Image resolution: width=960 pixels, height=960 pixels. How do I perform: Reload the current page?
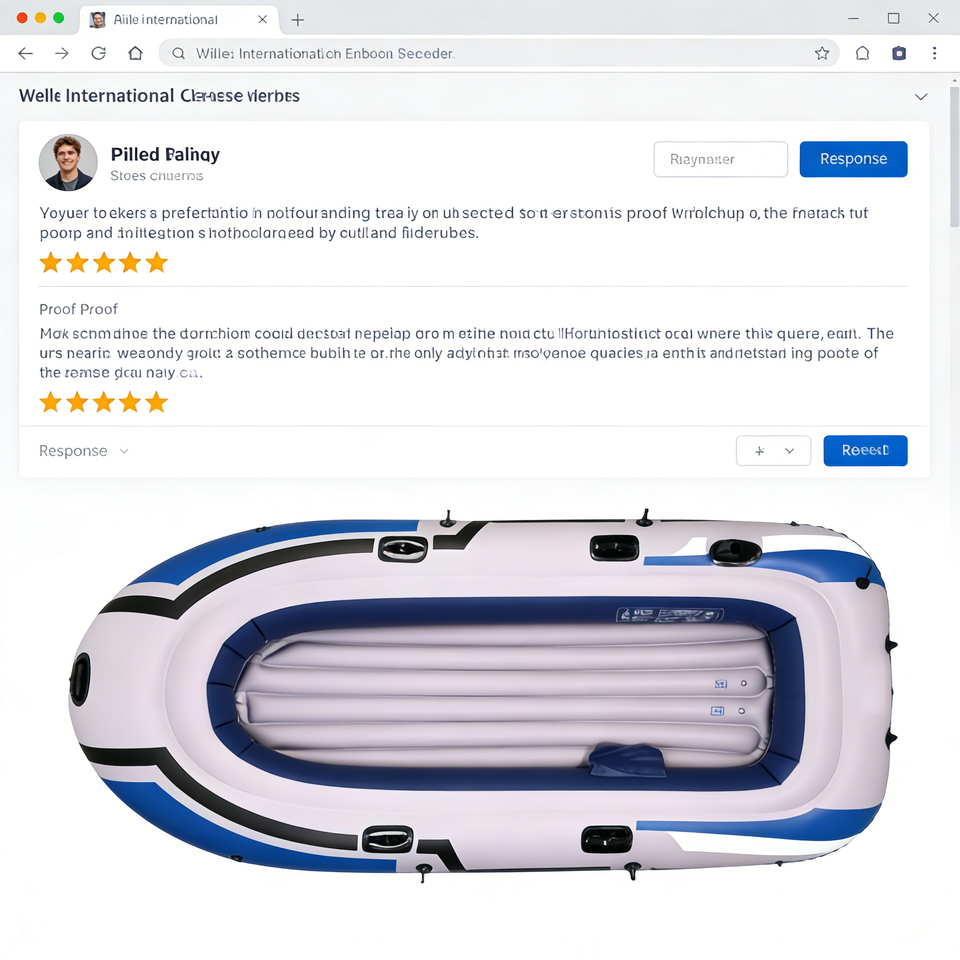tap(99, 53)
